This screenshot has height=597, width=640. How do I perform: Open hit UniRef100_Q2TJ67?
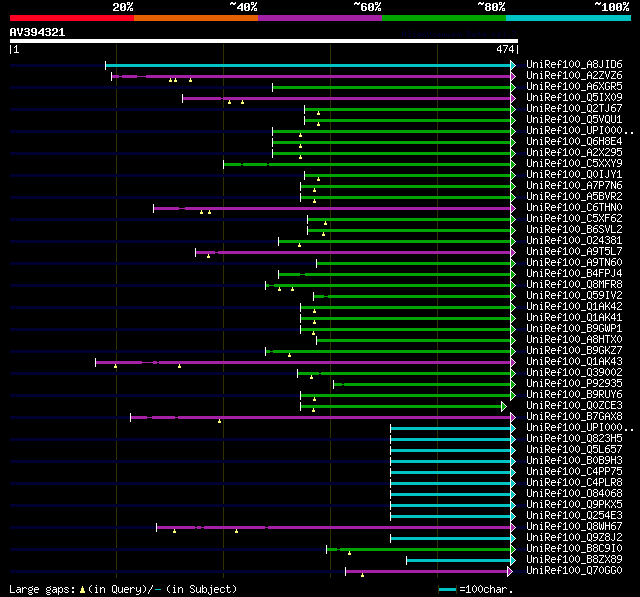pos(574,109)
